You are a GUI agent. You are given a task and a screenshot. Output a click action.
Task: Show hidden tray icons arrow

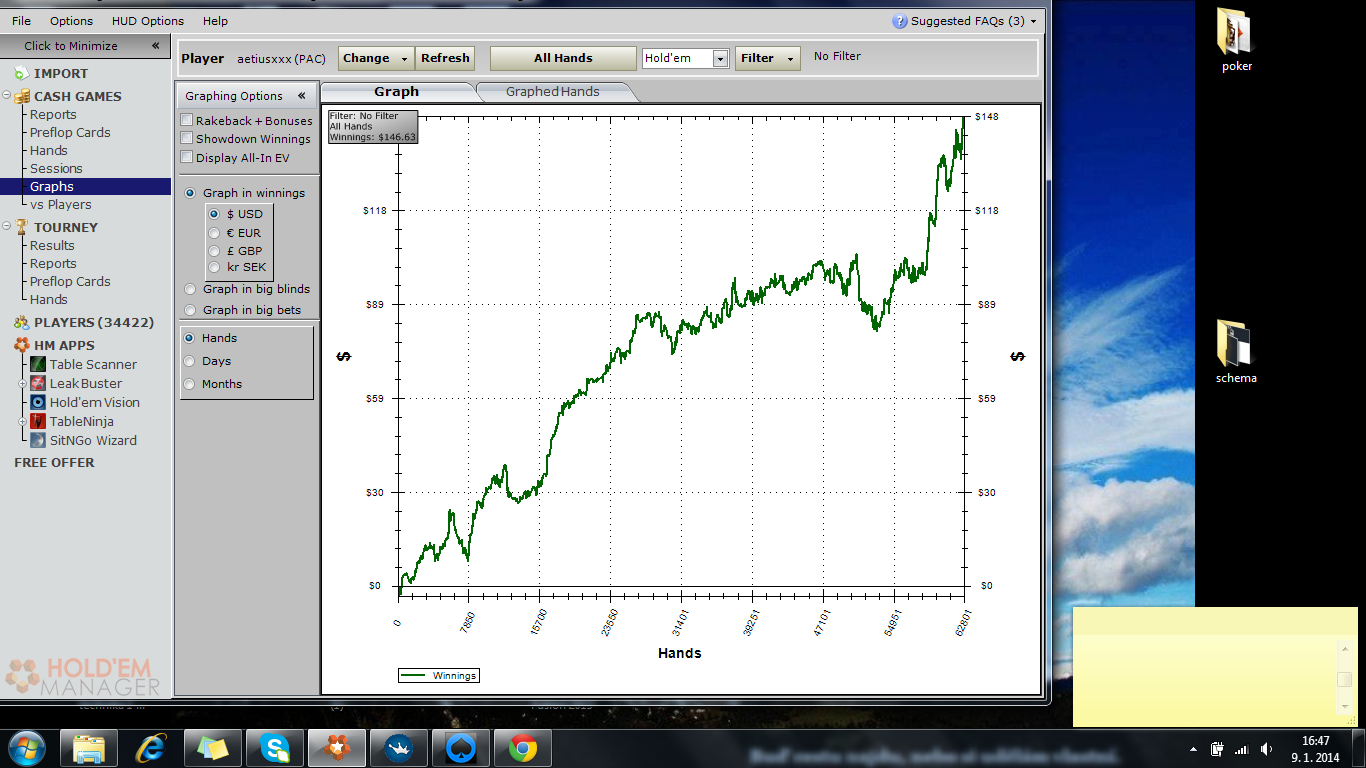[1193, 749]
